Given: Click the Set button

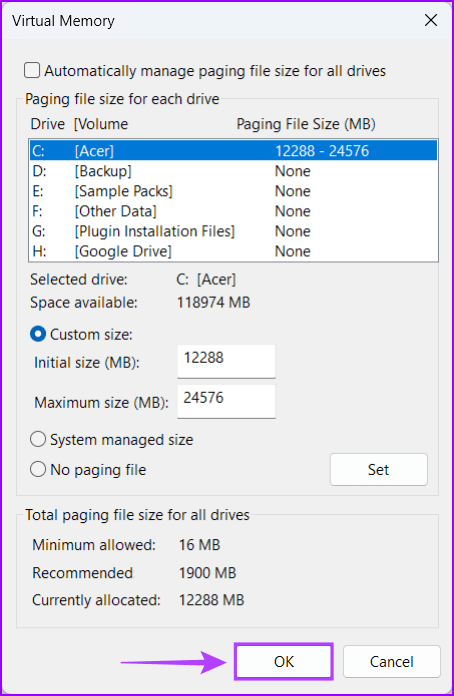Looking at the screenshot, I should (379, 470).
